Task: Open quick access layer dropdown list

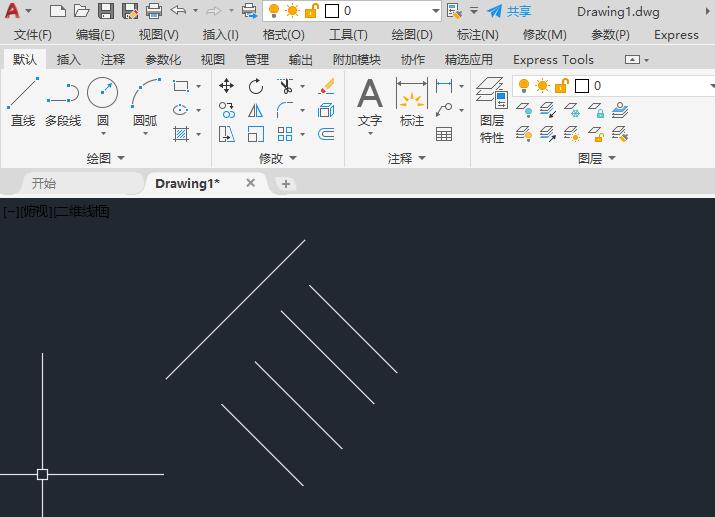Action: [x=435, y=11]
